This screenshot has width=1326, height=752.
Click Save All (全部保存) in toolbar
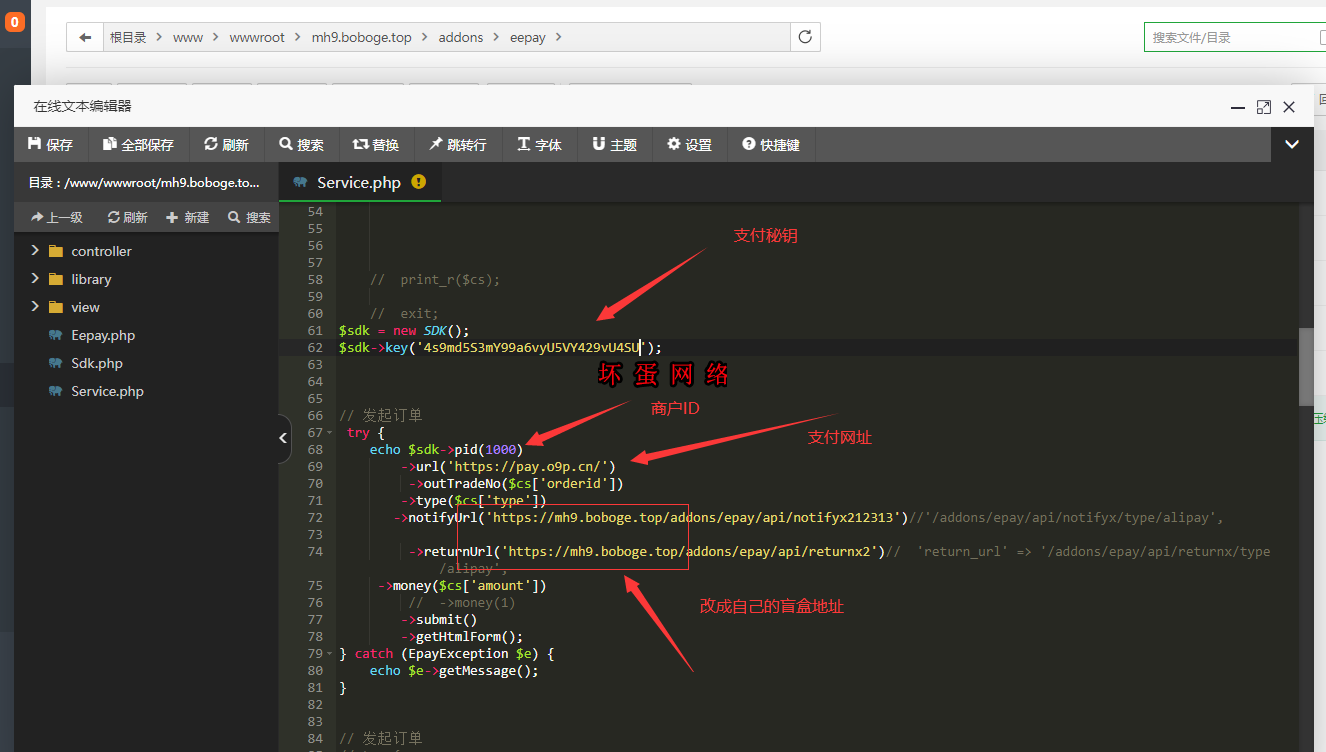pos(138,145)
